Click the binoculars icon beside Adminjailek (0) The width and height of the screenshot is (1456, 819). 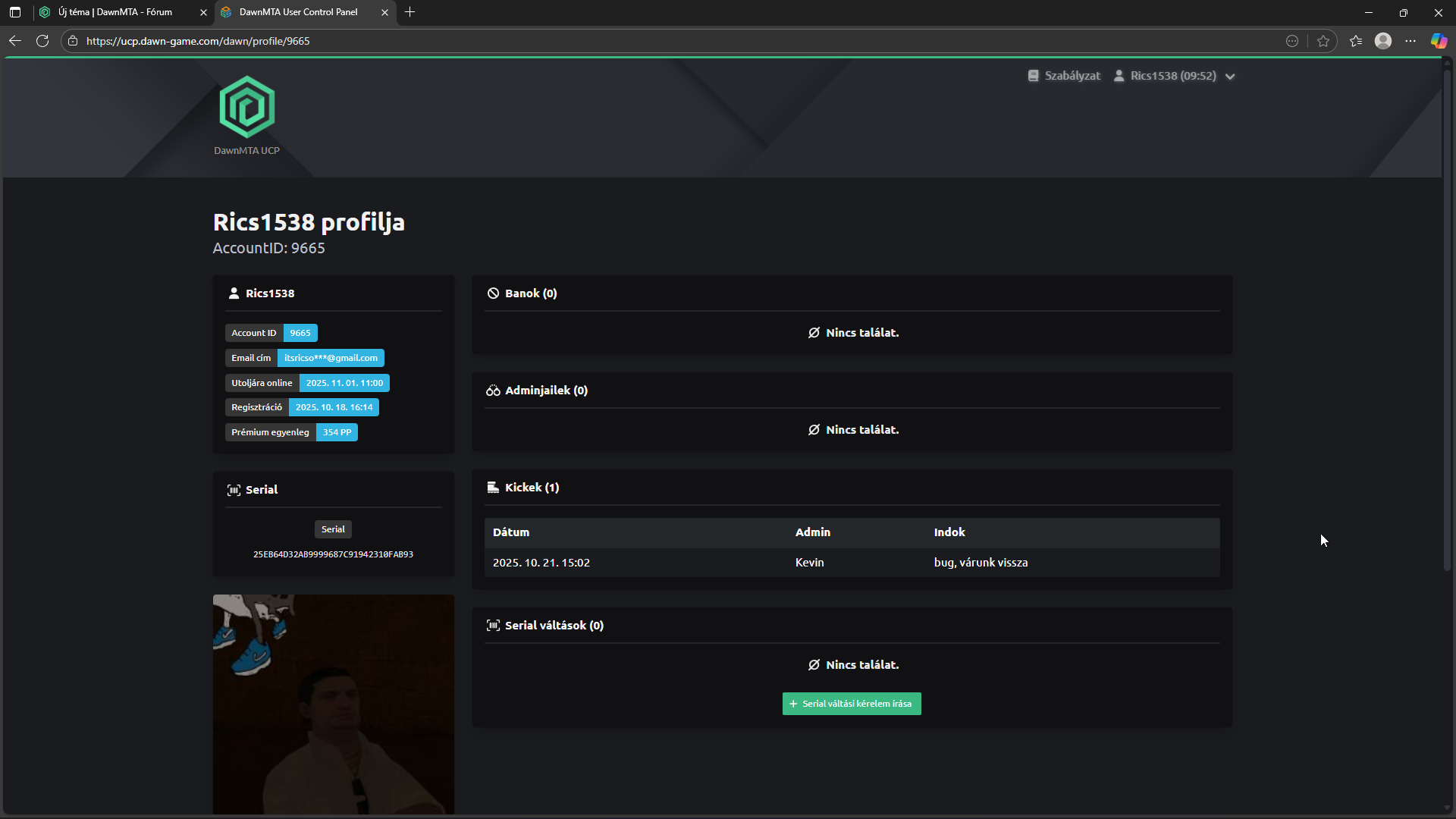[x=493, y=390]
